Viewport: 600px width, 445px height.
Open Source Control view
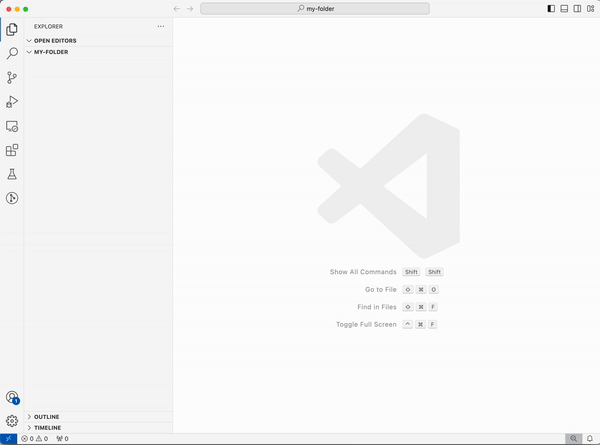pos(12,78)
